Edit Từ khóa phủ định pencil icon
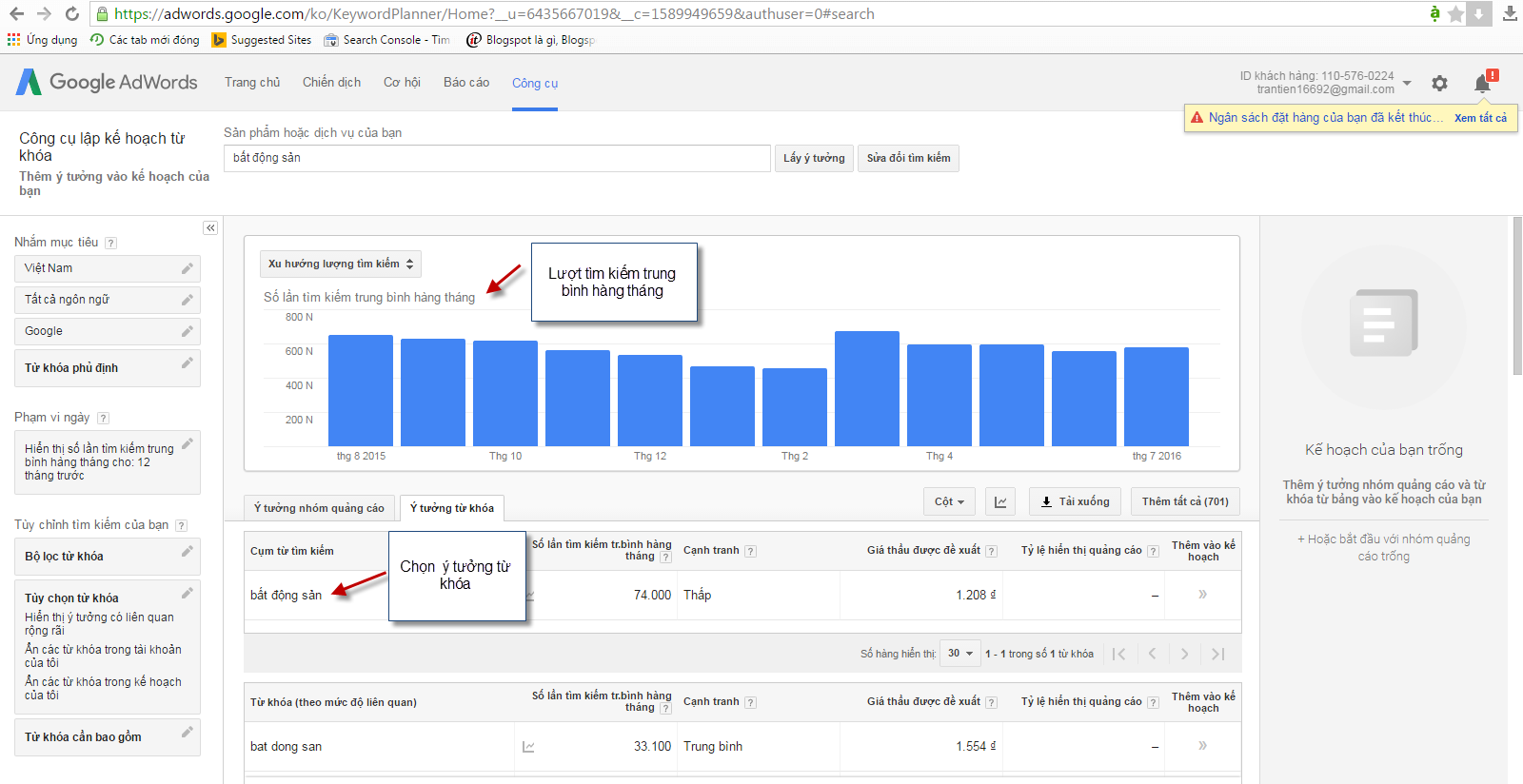Screen dimensions: 1523x784 (188, 363)
